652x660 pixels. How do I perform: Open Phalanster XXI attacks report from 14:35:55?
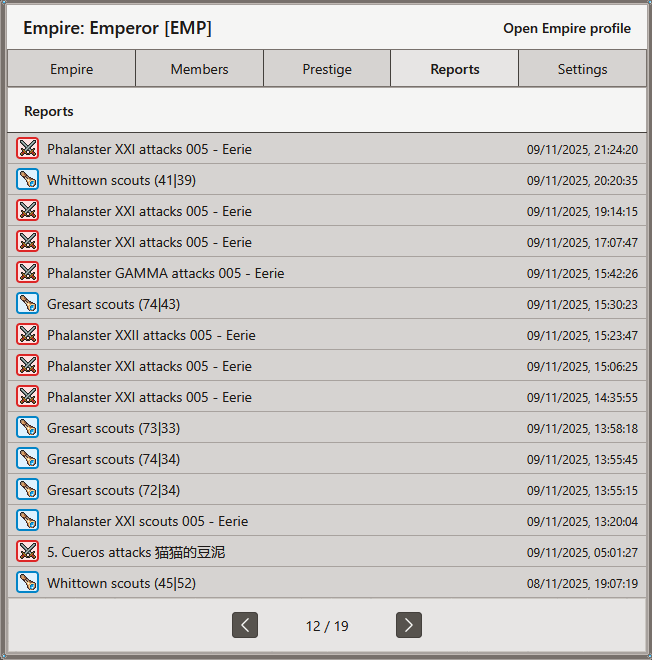327,397
